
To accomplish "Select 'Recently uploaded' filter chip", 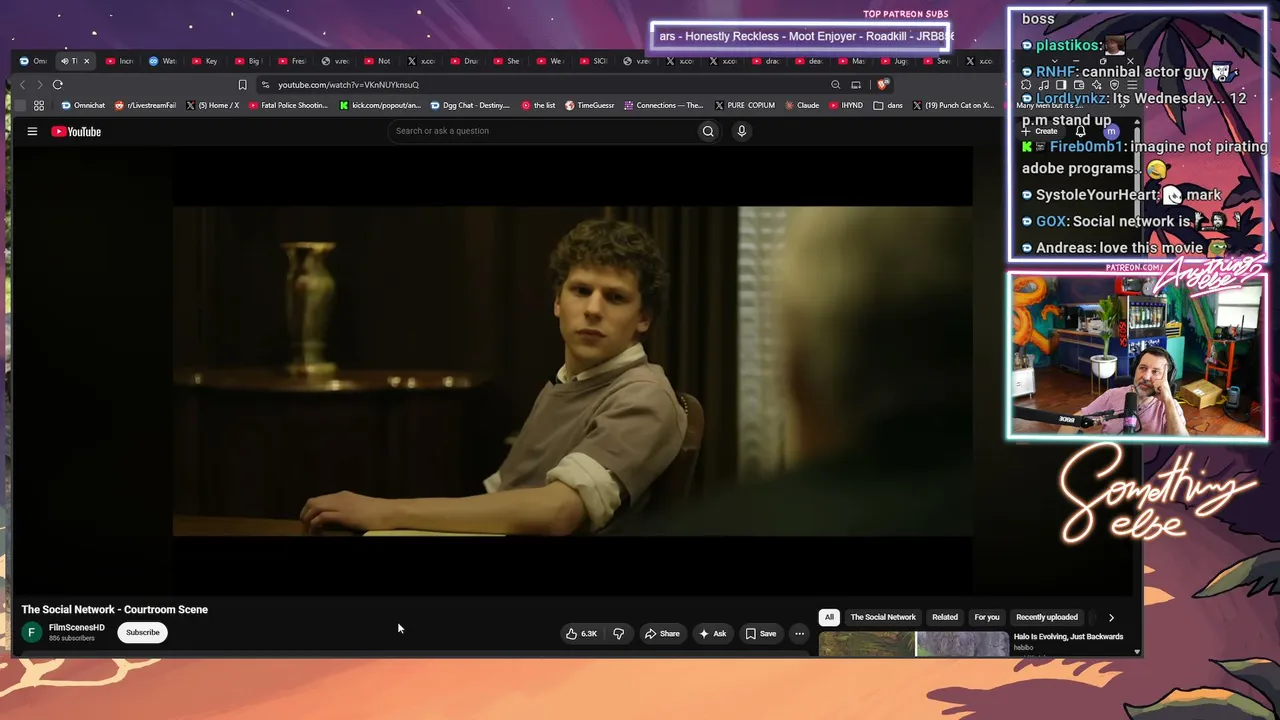I will 1047,617.
